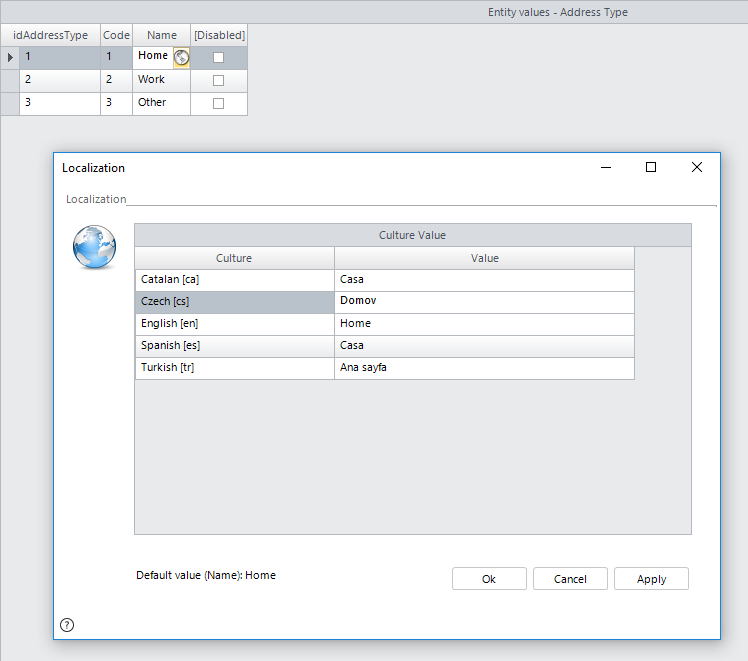Select the English [en] culture row
Viewport: 748px width, 661px height.
coord(235,324)
